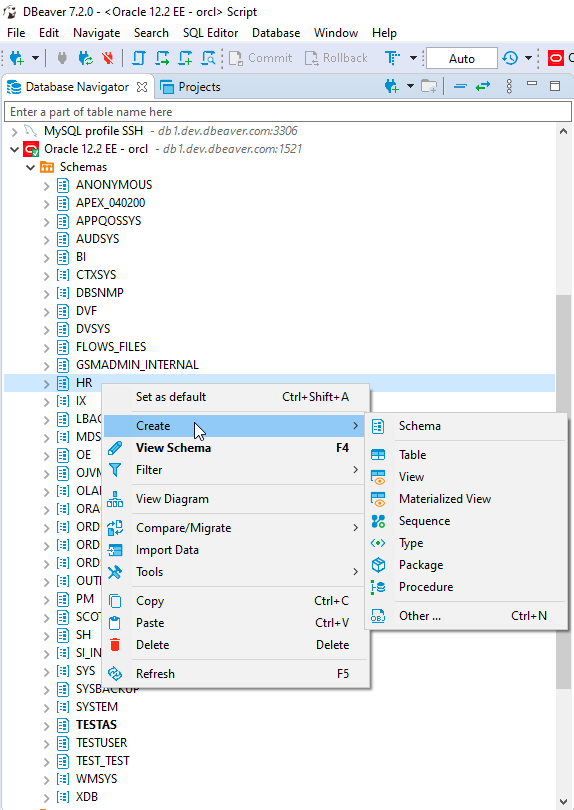Click the APEX_040200 schema icon
574x810 pixels.
coord(63,203)
